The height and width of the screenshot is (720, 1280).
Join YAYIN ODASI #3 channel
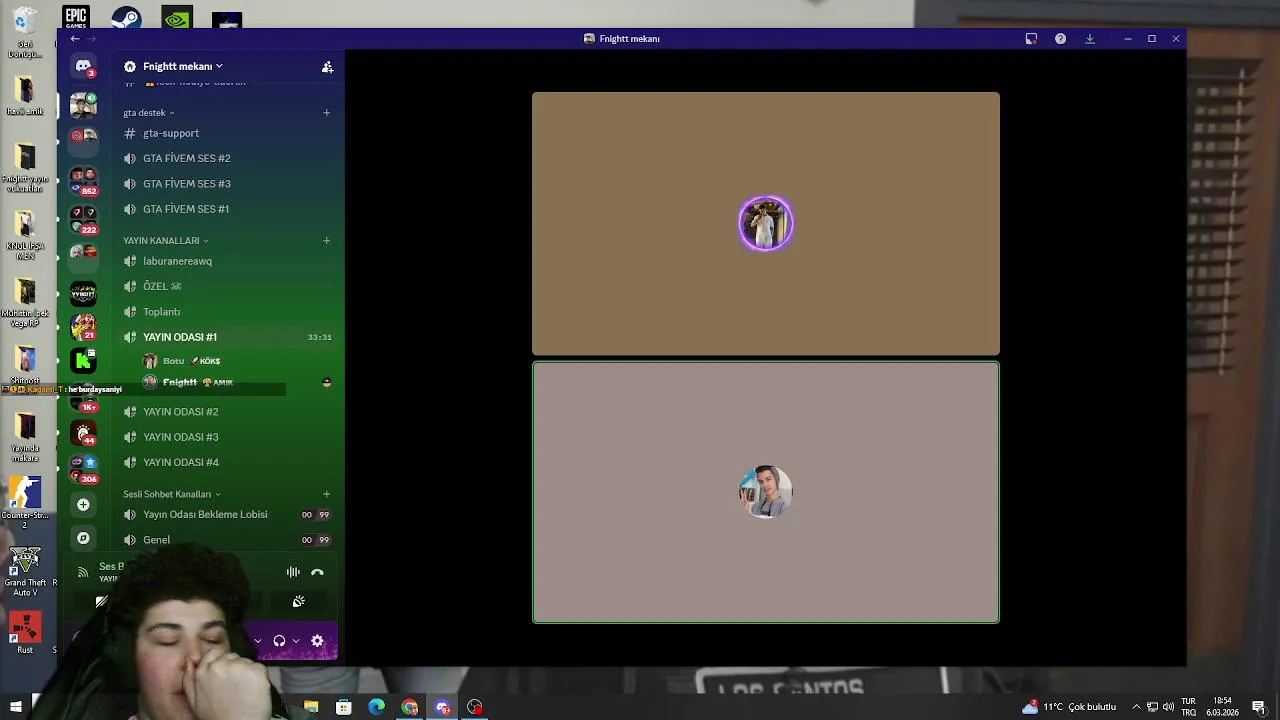pyautogui.click(x=227, y=437)
